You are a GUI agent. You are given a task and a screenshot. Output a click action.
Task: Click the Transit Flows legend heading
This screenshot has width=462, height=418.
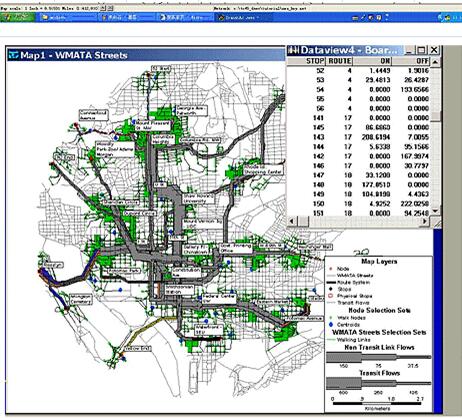(x=379, y=373)
